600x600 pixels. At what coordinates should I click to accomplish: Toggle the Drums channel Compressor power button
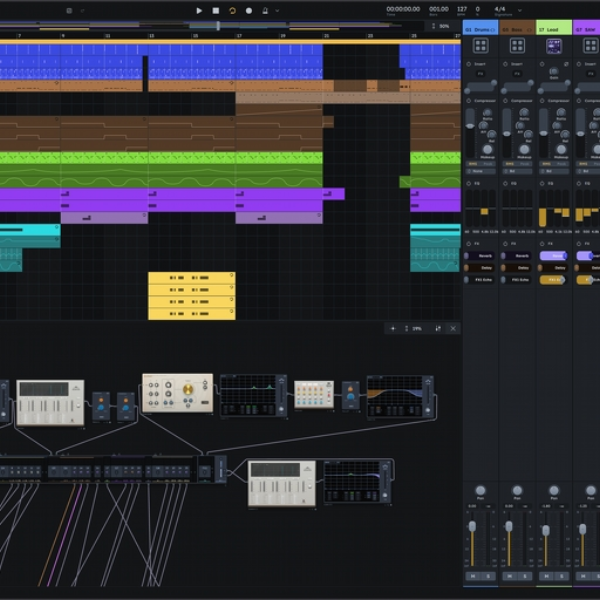468,101
